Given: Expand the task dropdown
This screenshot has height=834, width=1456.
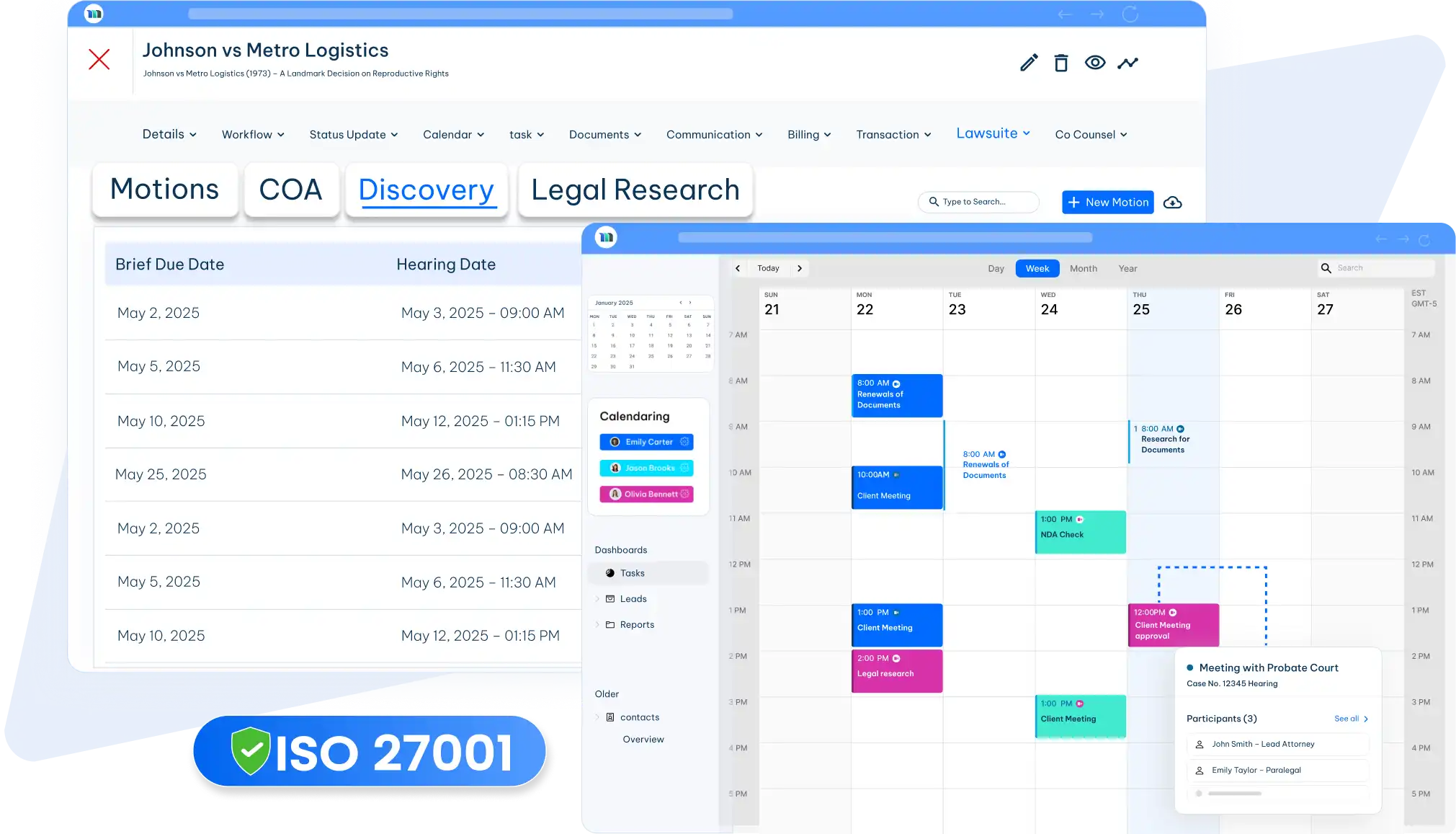Looking at the screenshot, I should tap(527, 135).
